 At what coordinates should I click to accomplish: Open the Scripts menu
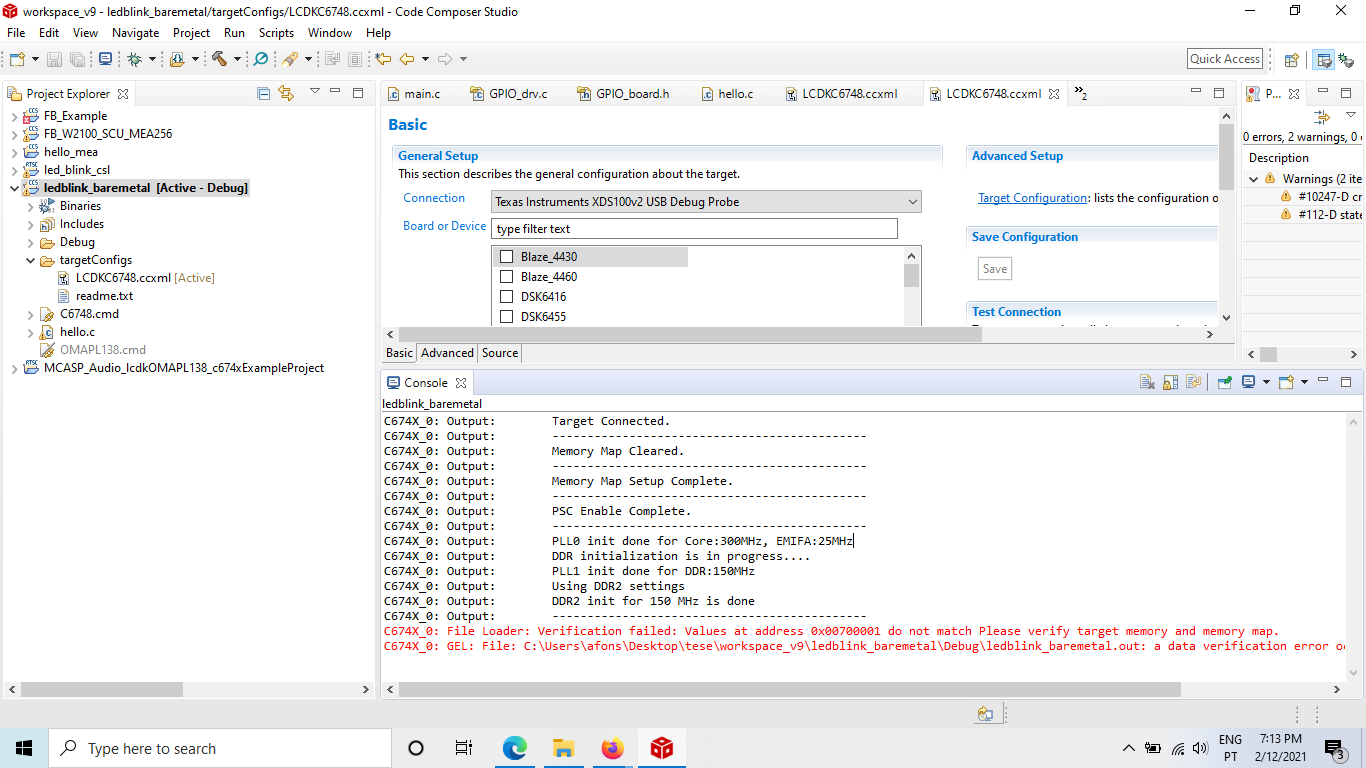[x=276, y=33]
